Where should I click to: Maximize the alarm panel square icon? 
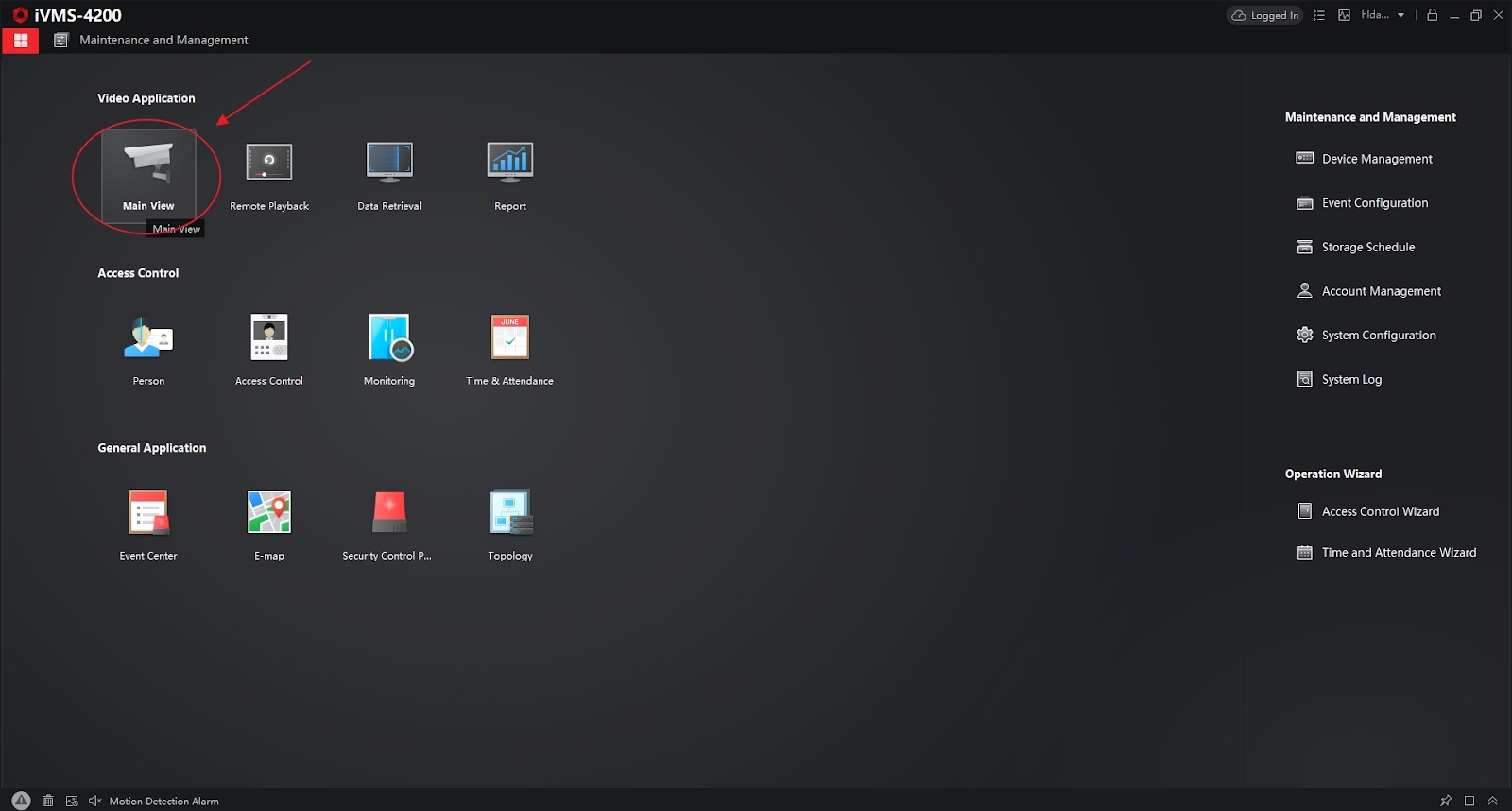pos(1469,801)
